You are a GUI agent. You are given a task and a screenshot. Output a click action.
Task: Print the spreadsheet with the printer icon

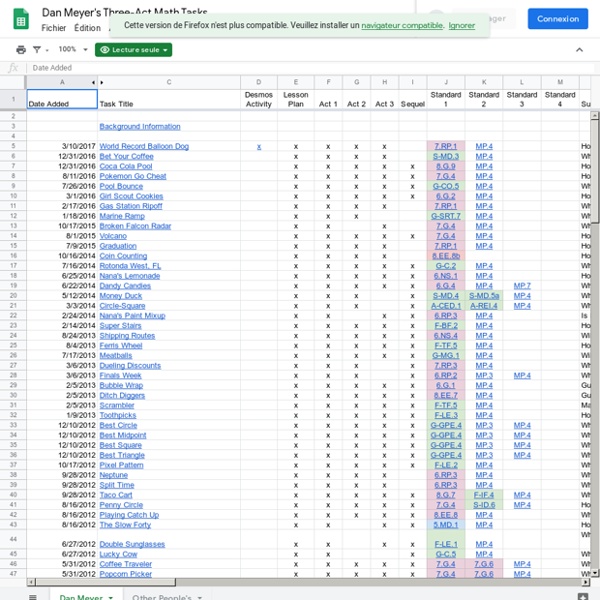click(21, 50)
